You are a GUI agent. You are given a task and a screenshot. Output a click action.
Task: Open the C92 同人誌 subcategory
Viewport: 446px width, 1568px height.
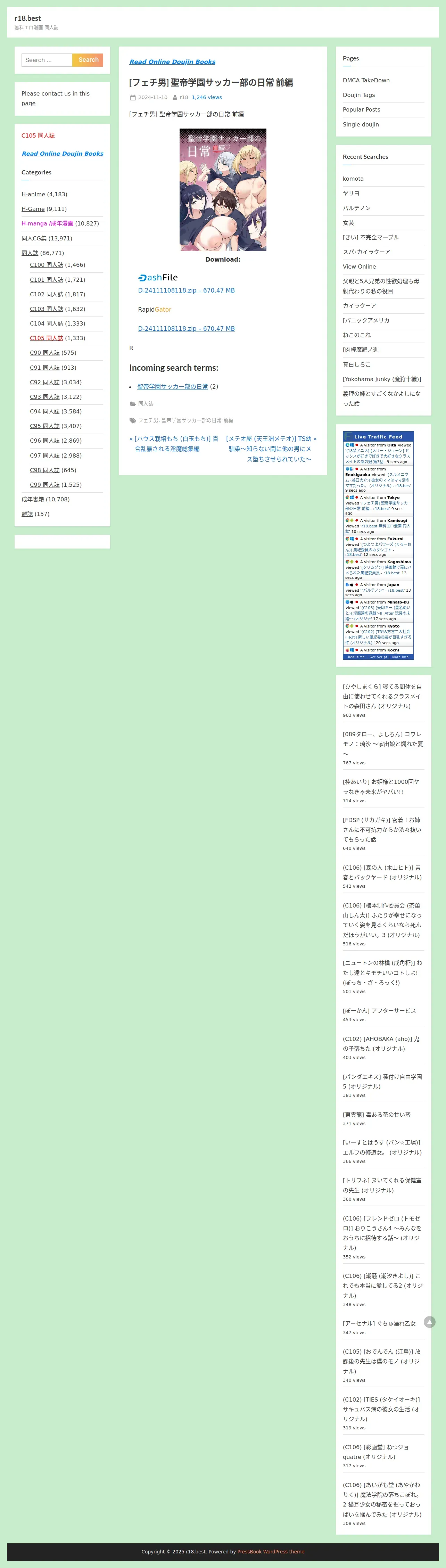45,382
